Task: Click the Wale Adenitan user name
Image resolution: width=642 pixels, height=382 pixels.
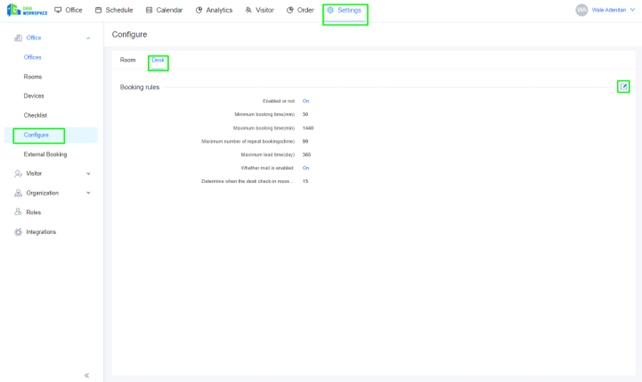Action: click(608, 10)
